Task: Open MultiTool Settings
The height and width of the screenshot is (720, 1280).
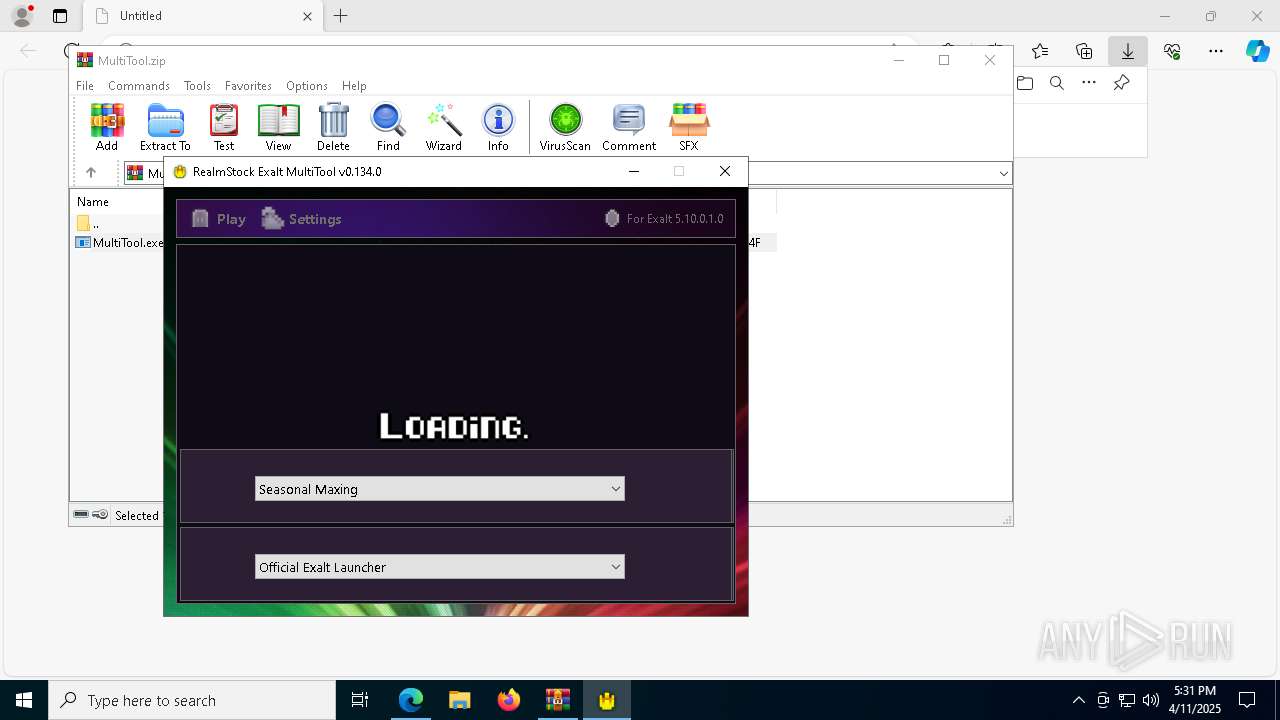Action: (301, 219)
